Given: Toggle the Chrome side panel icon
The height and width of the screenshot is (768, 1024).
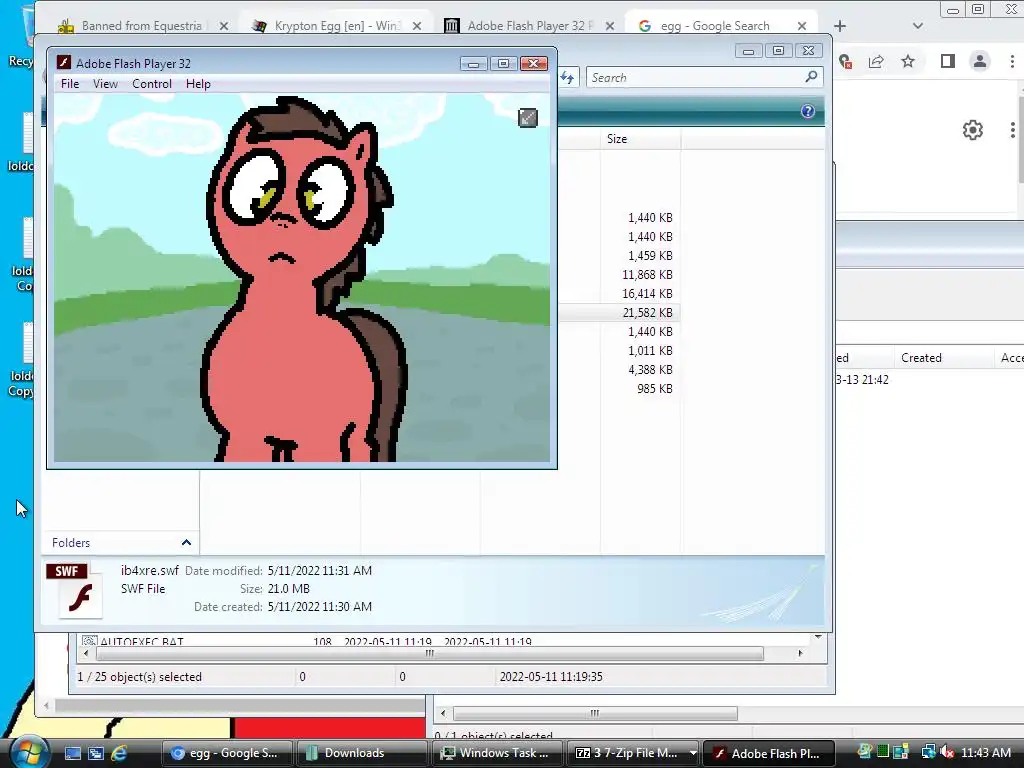Looking at the screenshot, I should tap(948, 61).
